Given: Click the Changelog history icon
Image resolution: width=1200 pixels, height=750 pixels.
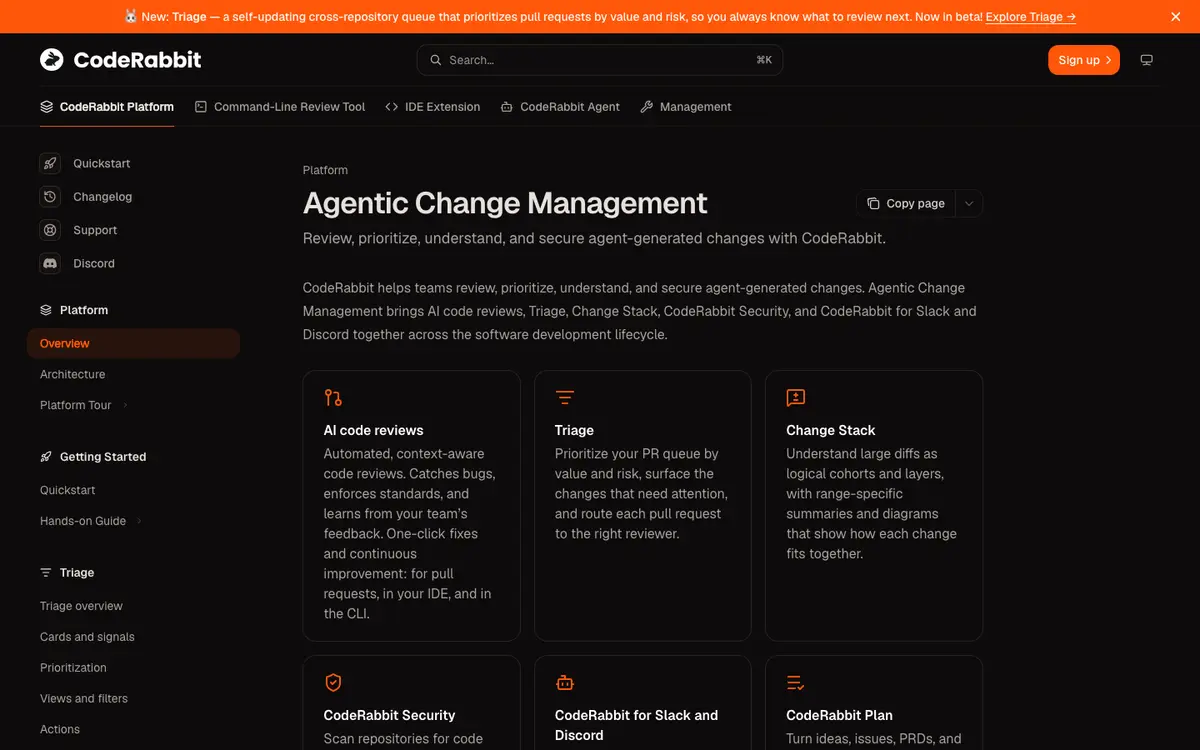Looking at the screenshot, I should click(x=50, y=197).
